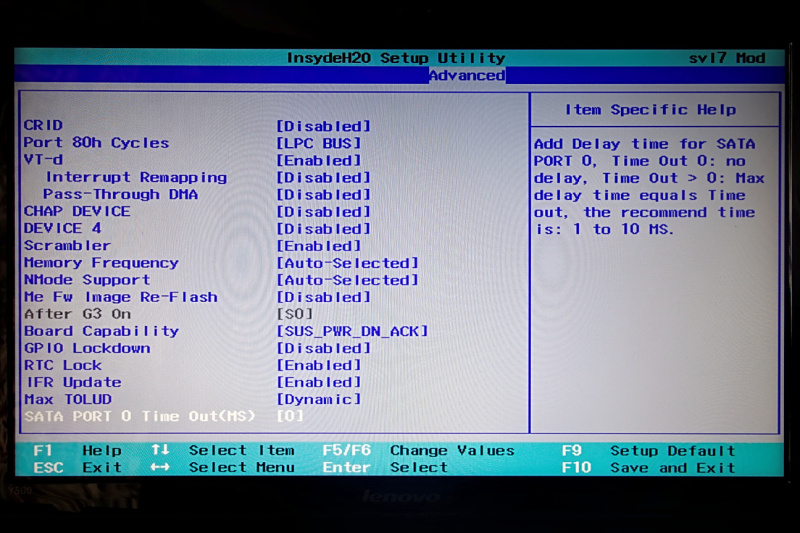This screenshot has height=533, width=800.
Task: Open SUS_PWR_DN_ACK value option
Action: (352, 331)
